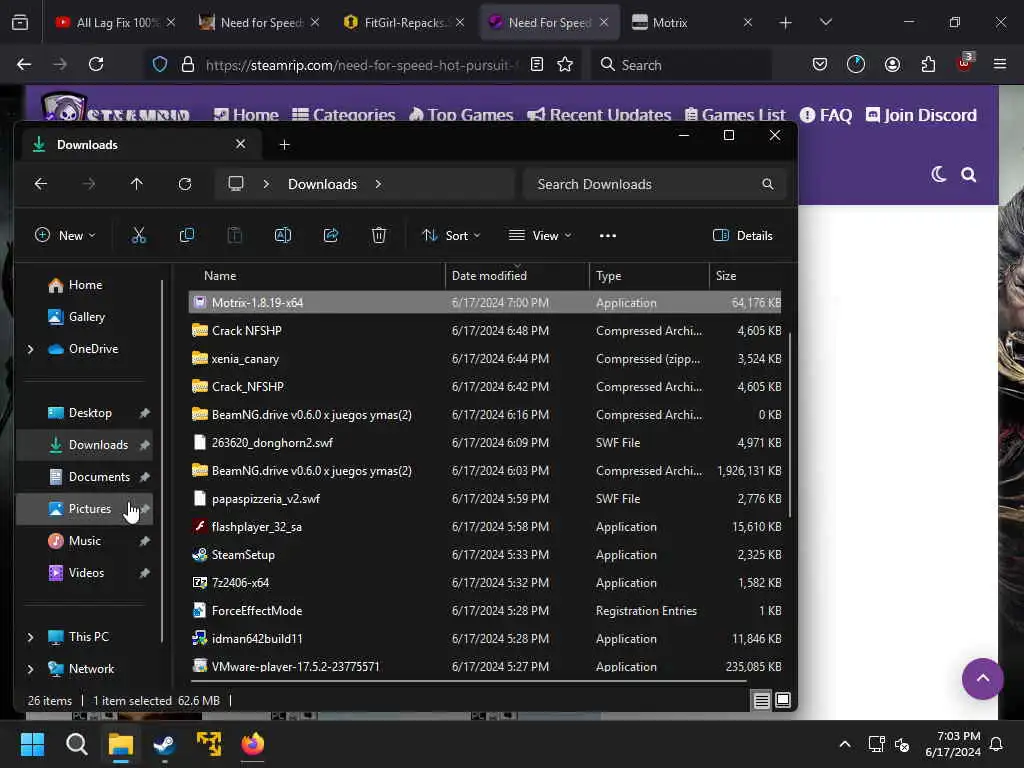The height and width of the screenshot is (768, 1024).
Task: Click the Rename icon in Explorer toolbar
Action: pos(283,235)
